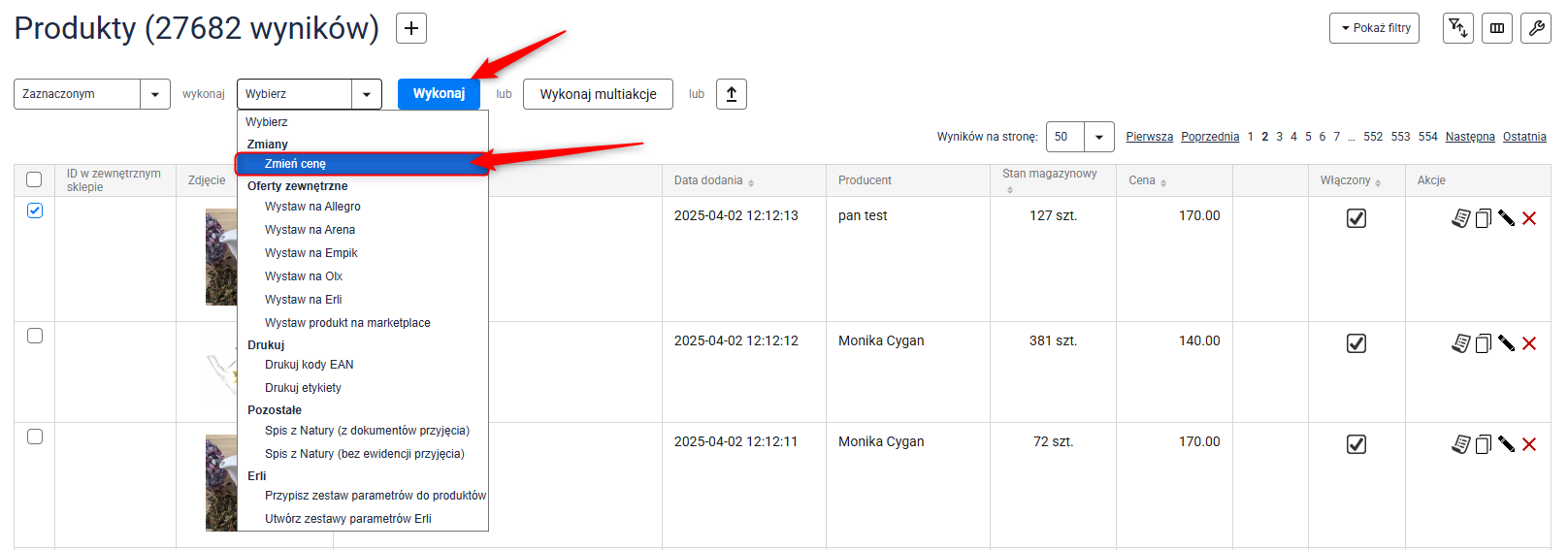Tick the checkbox for the second product row
1568x550 pixels.
click(35, 336)
